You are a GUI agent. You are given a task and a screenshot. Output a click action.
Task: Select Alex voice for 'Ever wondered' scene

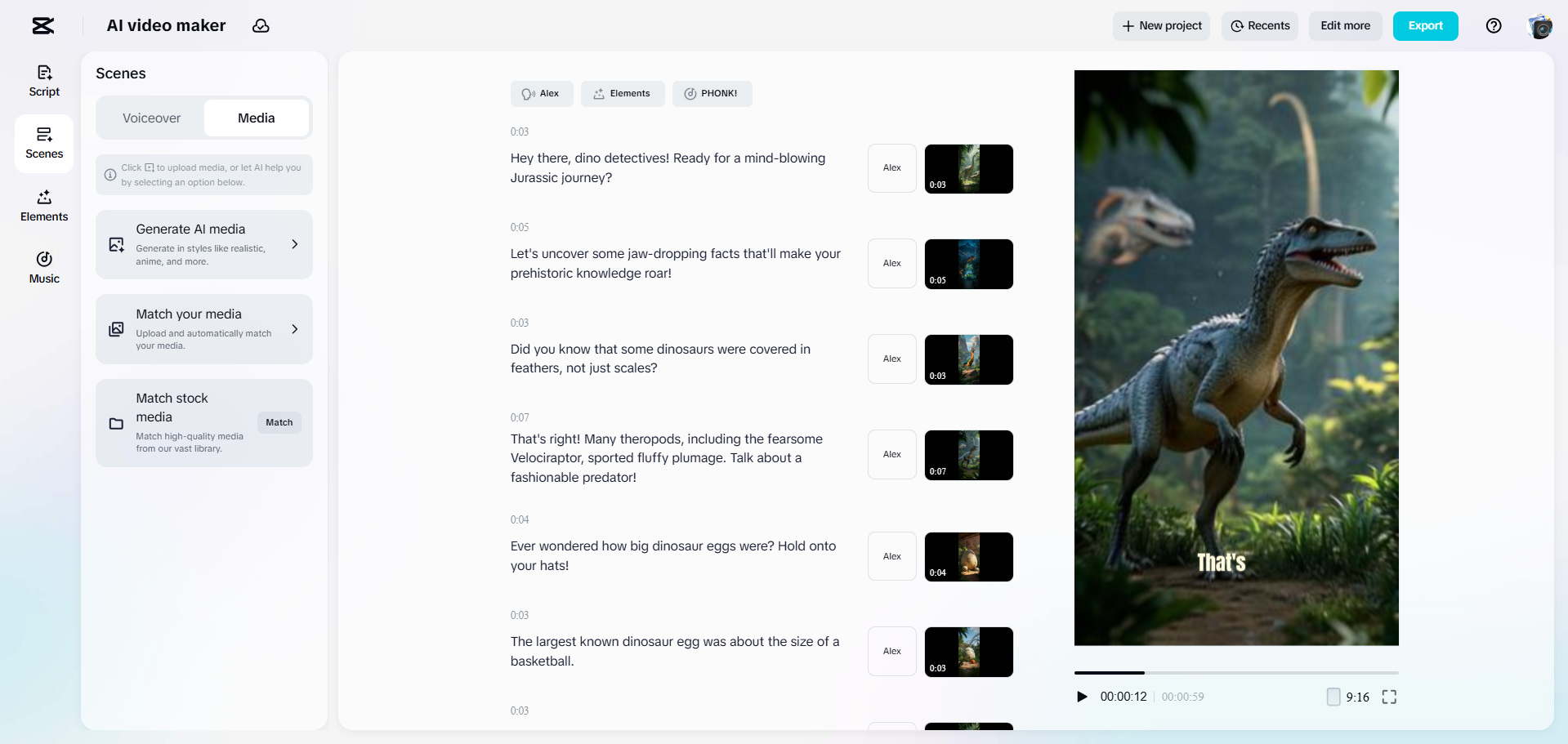click(892, 557)
